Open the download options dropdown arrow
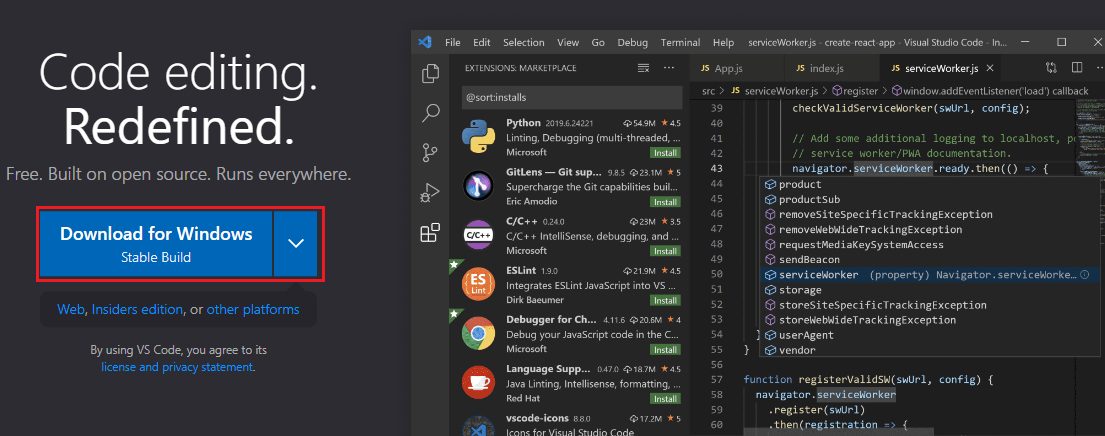This screenshot has width=1105, height=436. coord(296,243)
